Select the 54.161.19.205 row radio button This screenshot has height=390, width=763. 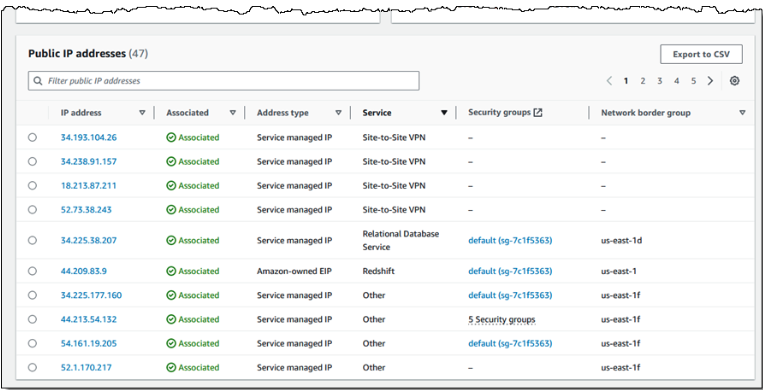coord(32,343)
